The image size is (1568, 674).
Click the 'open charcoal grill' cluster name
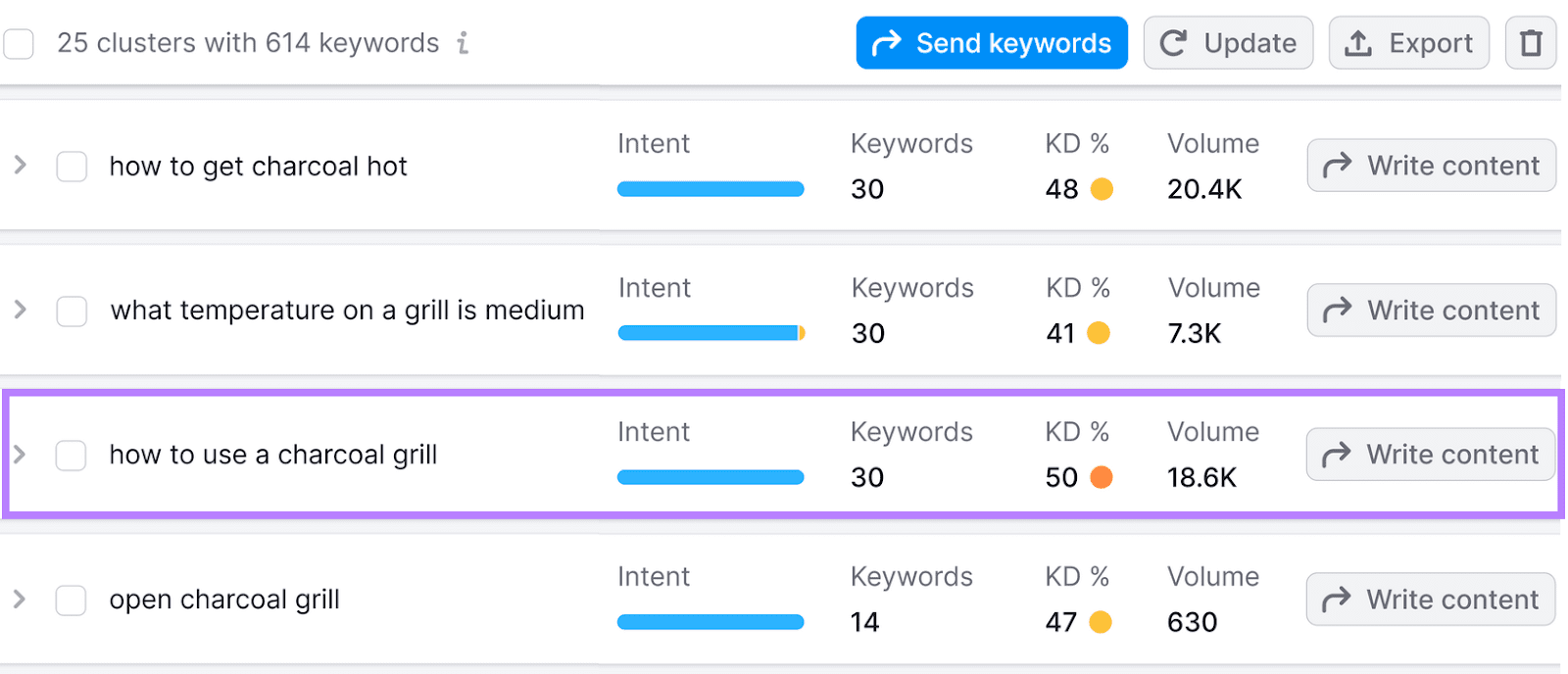coord(224,600)
